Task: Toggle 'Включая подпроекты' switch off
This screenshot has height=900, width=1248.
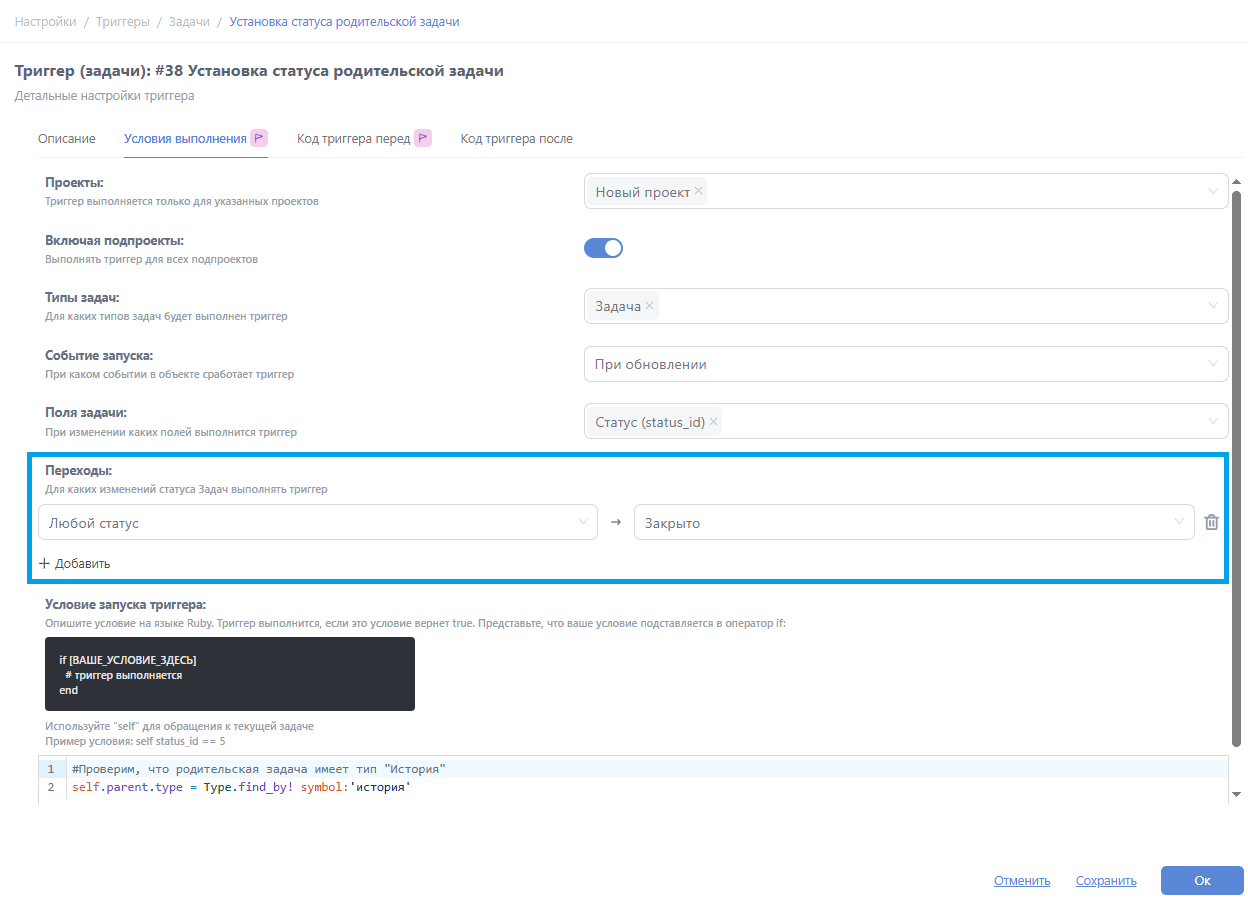Action: point(603,248)
